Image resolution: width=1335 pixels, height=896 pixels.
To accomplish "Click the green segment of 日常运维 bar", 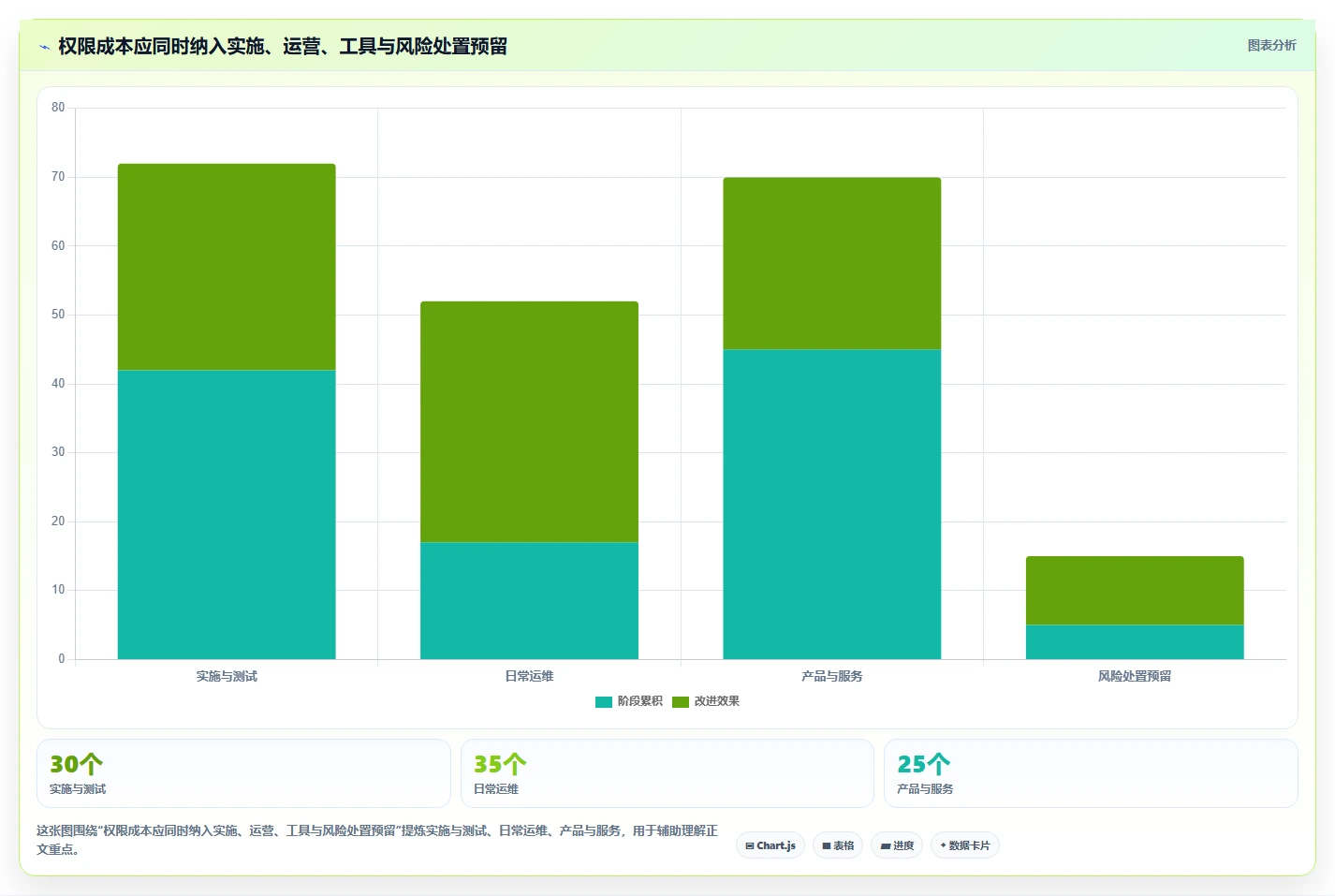I will 529,421.
